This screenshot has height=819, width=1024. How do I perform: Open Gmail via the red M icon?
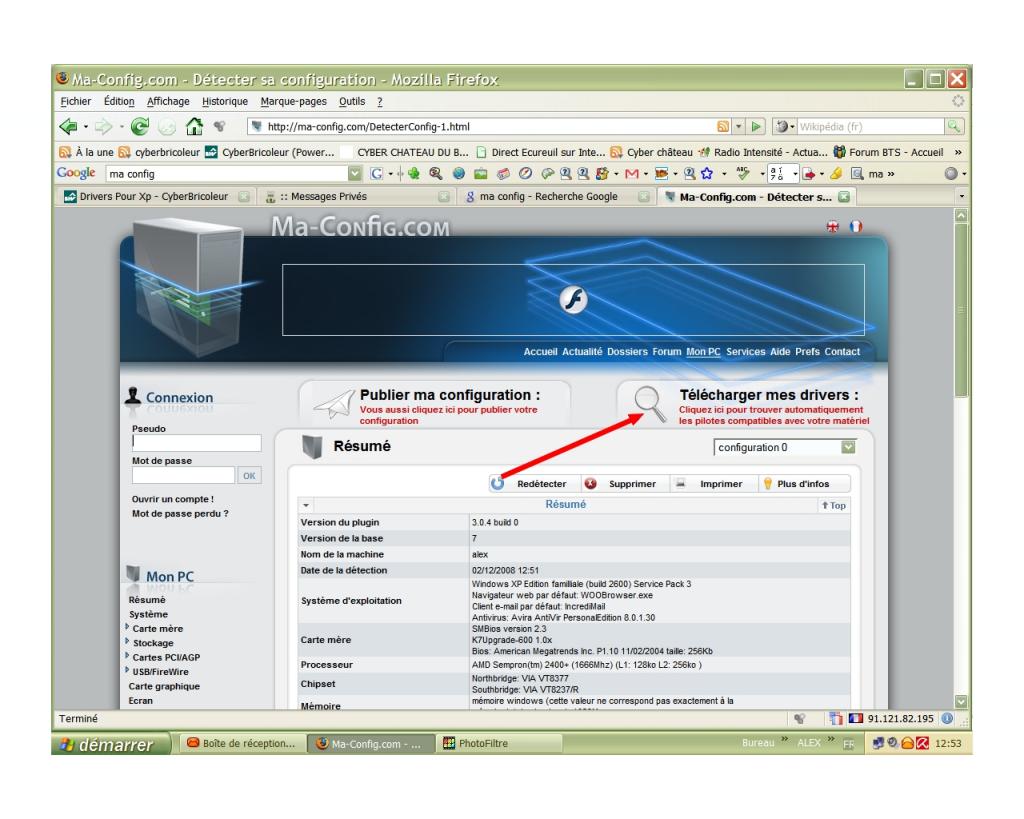point(632,174)
